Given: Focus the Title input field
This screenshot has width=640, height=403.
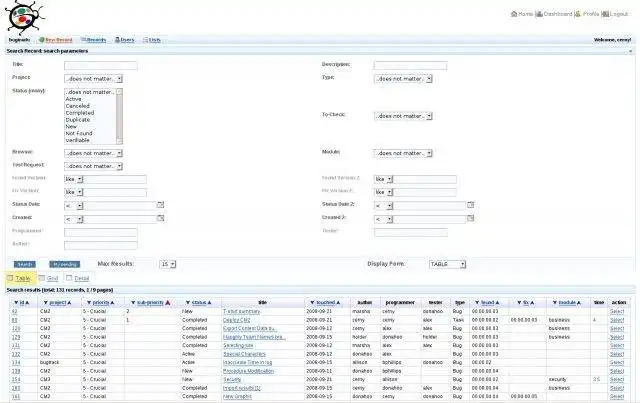Looking at the screenshot, I should (x=100, y=65).
